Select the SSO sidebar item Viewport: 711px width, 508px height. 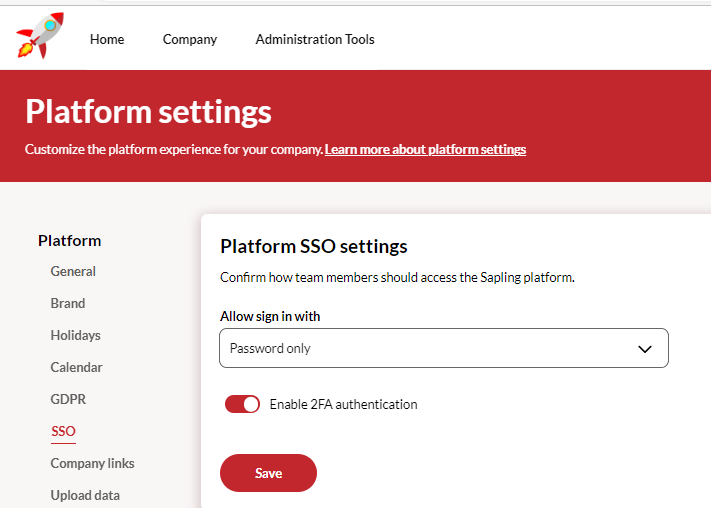63,431
